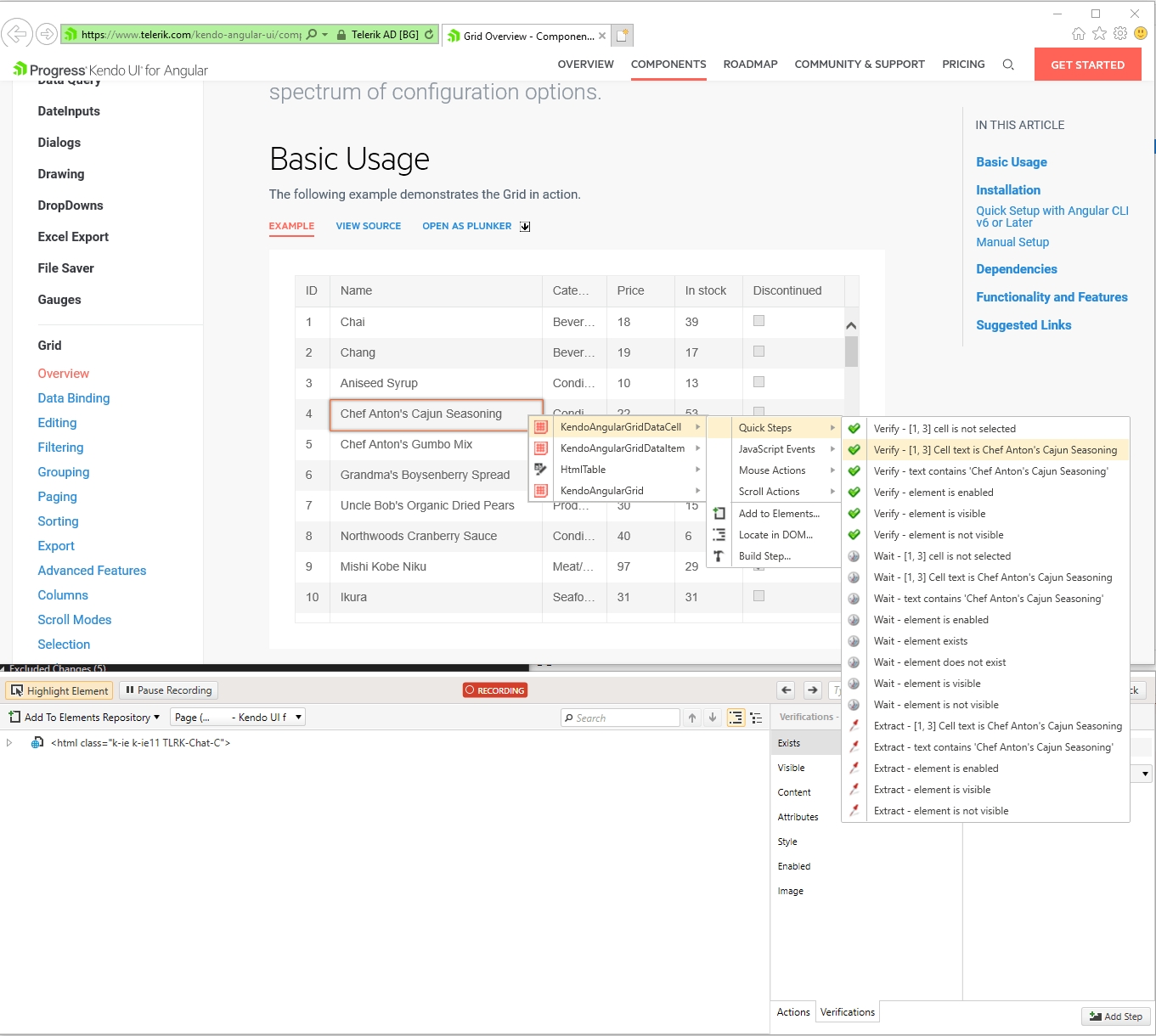This screenshot has height=1036, width=1156.
Task: Click the grid vertical scrollbar thumb
Action: tap(851, 352)
